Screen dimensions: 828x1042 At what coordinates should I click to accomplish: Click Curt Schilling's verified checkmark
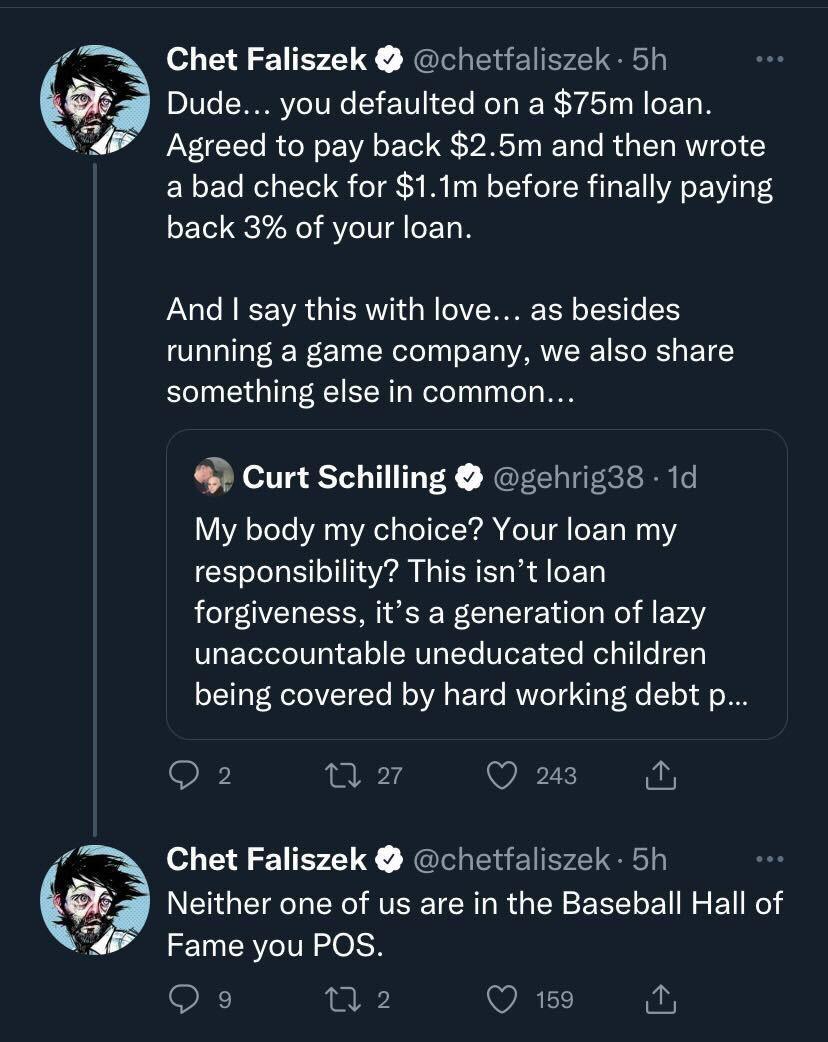[466, 477]
